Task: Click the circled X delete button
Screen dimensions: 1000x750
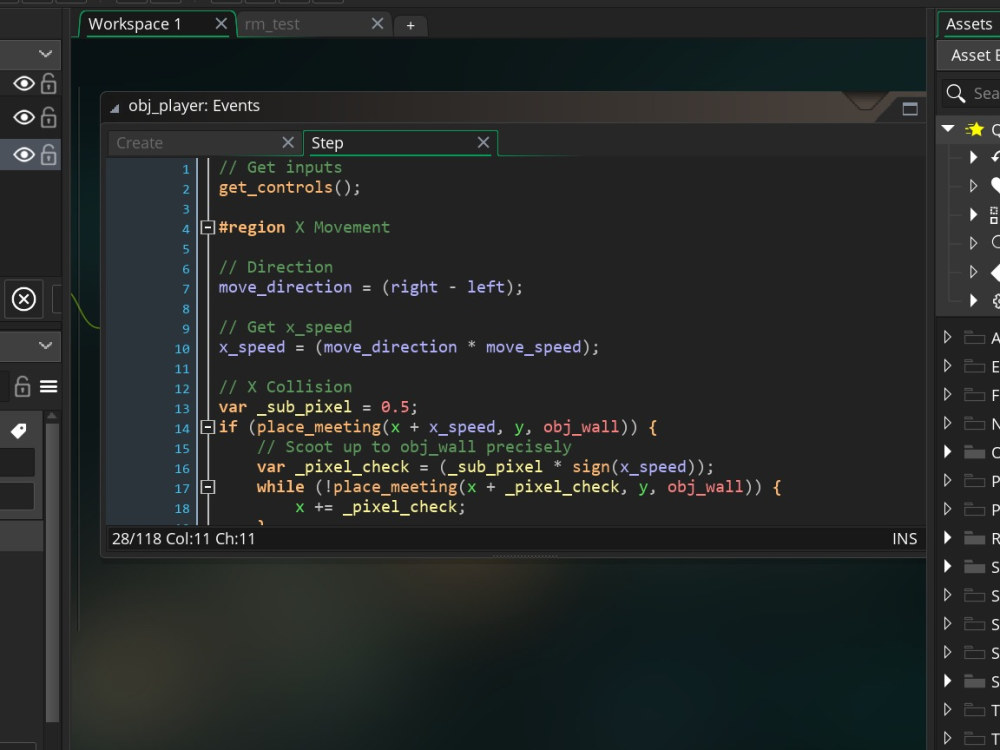Action: coord(24,298)
